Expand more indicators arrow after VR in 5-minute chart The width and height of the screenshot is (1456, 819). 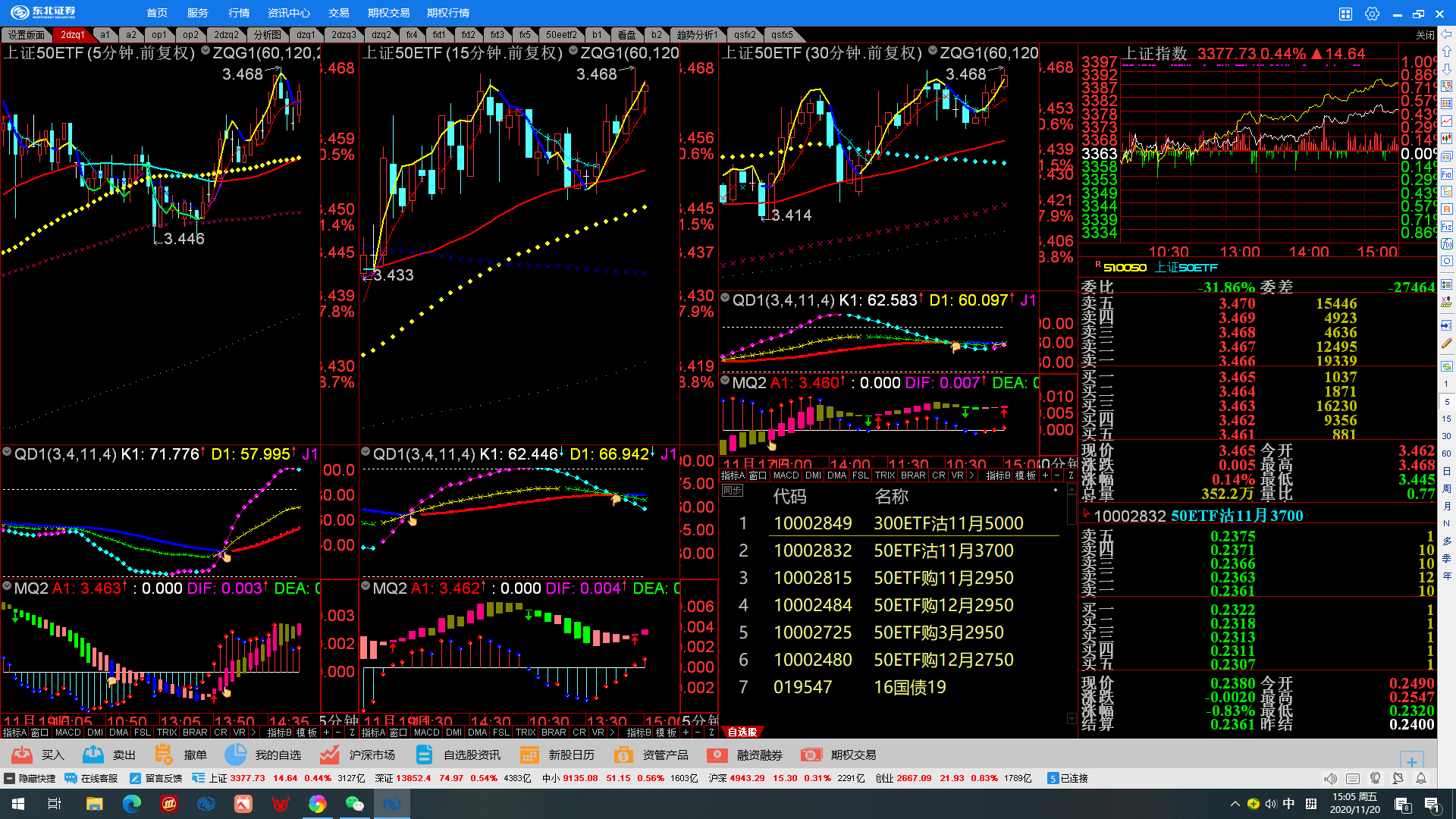(x=253, y=733)
